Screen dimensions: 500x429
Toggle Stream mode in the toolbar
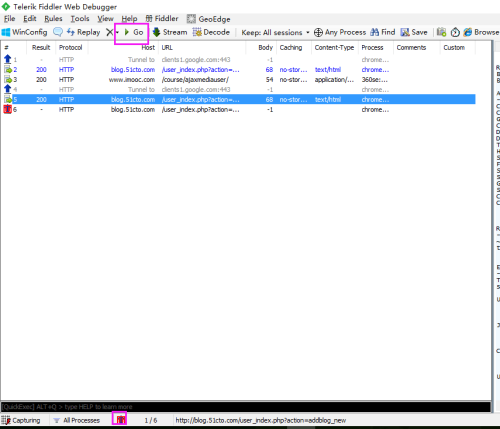click(170, 32)
